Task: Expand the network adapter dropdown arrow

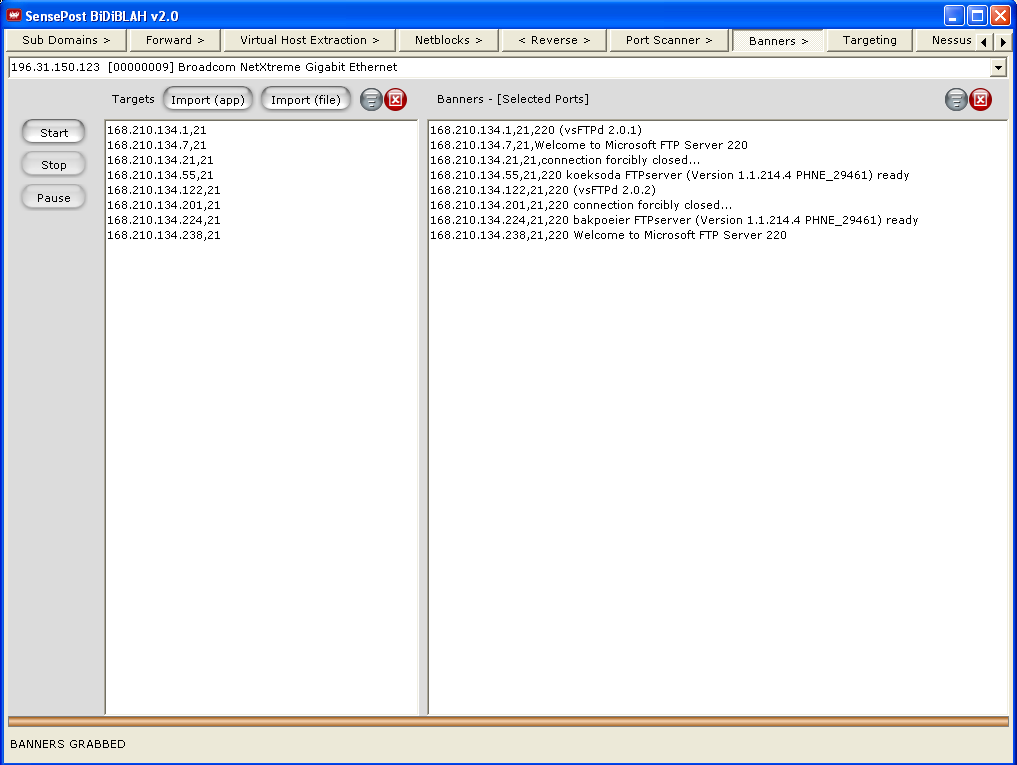Action: [997, 67]
